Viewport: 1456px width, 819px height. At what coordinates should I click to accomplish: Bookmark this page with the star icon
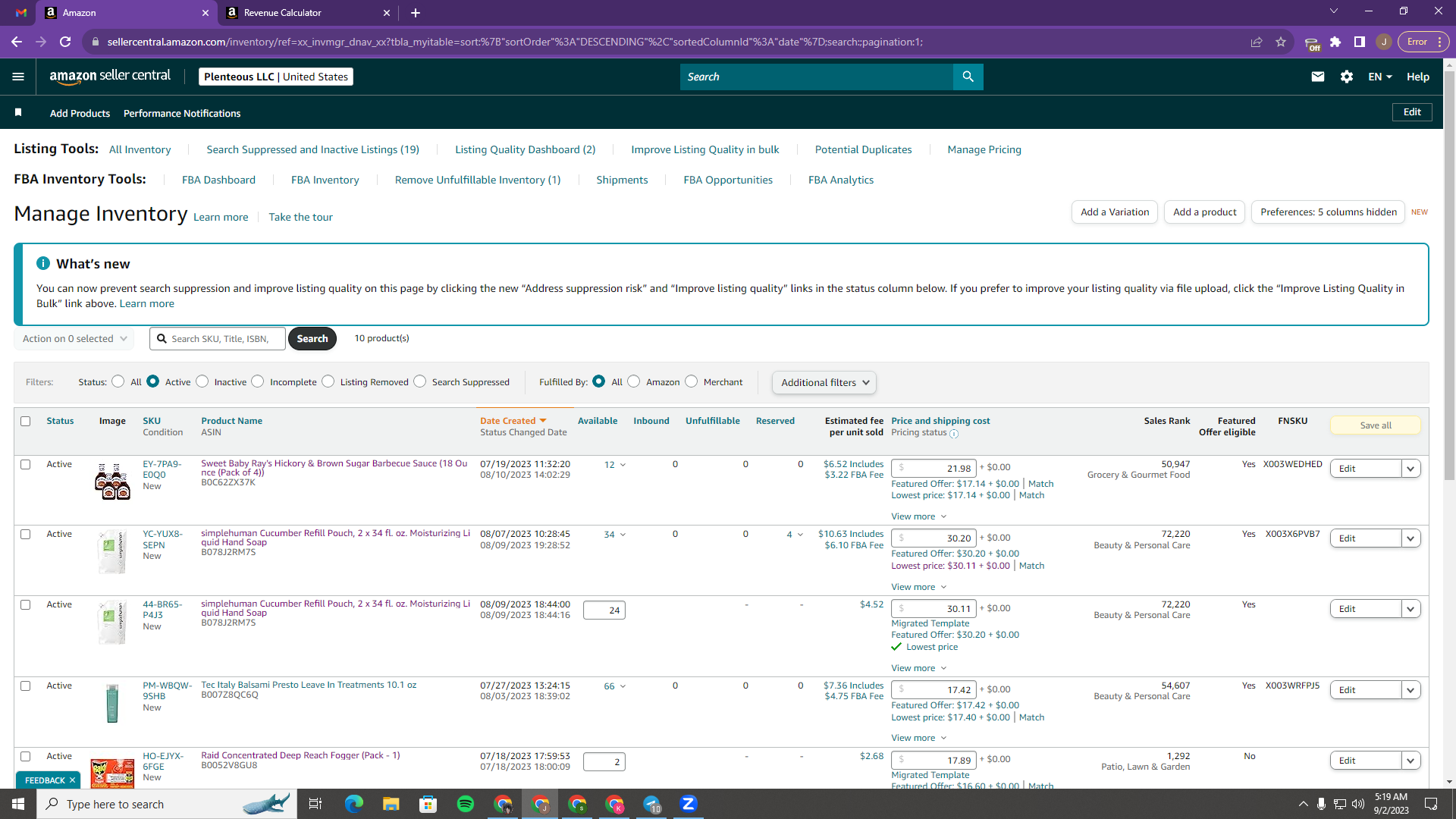point(1281,42)
